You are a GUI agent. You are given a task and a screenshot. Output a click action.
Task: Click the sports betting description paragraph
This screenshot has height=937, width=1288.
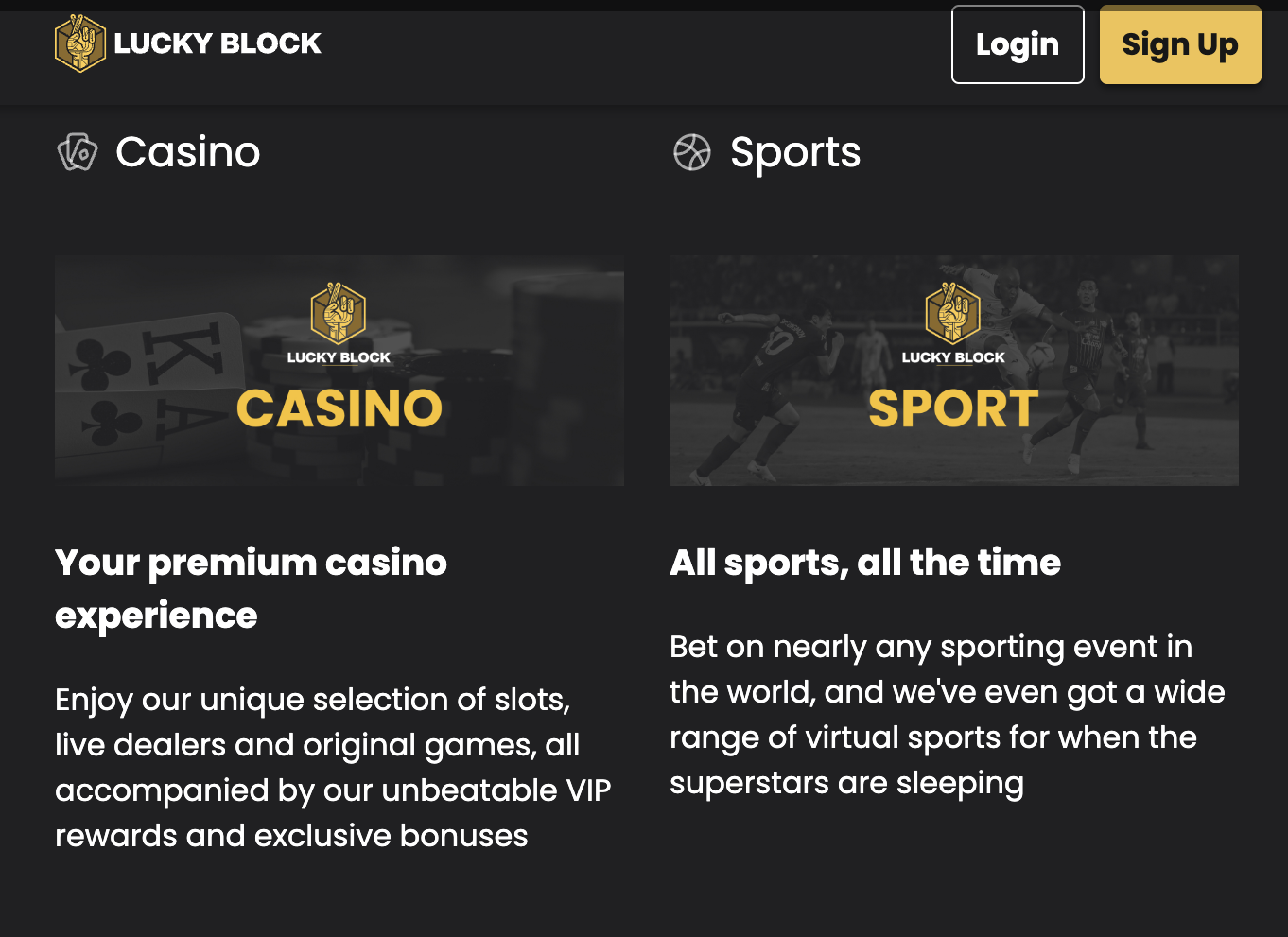[948, 715]
